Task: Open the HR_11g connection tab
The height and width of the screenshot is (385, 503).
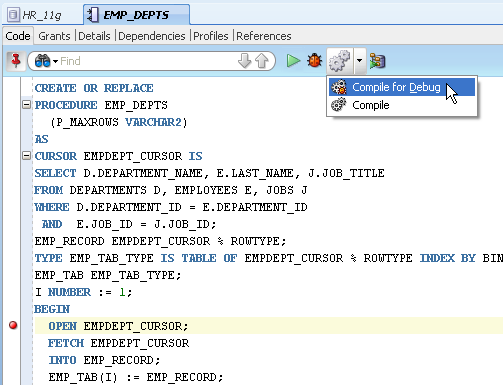Action: (x=42, y=15)
